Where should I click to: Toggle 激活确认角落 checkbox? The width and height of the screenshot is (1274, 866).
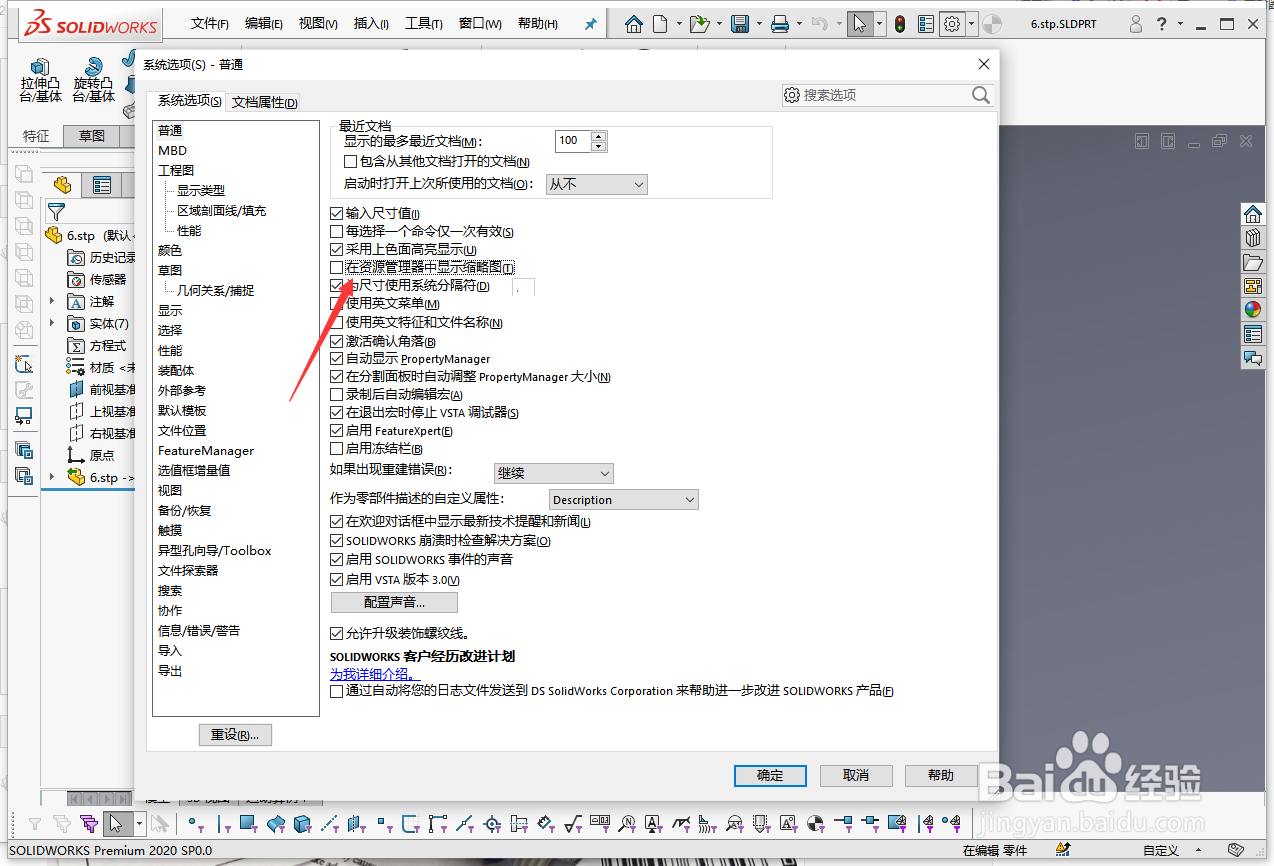click(x=337, y=341)
